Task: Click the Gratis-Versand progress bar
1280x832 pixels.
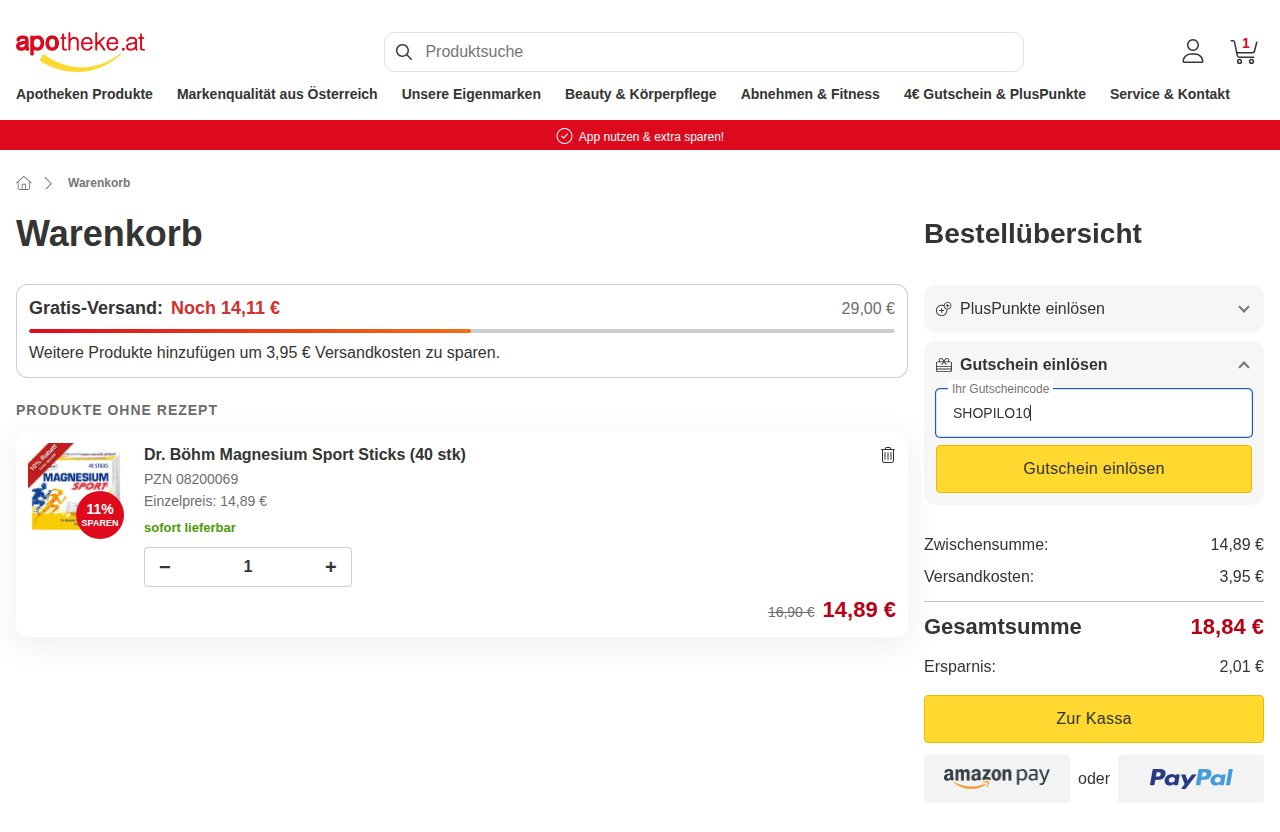Action: coord(462,330)
